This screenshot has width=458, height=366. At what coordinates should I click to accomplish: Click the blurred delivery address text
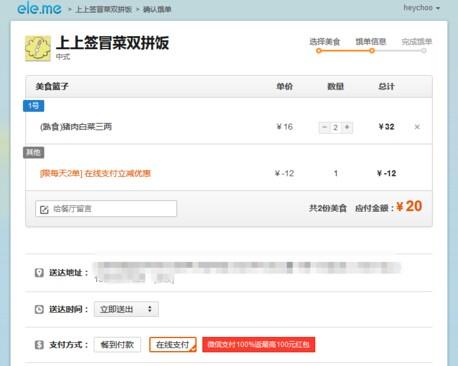point(247,272)
